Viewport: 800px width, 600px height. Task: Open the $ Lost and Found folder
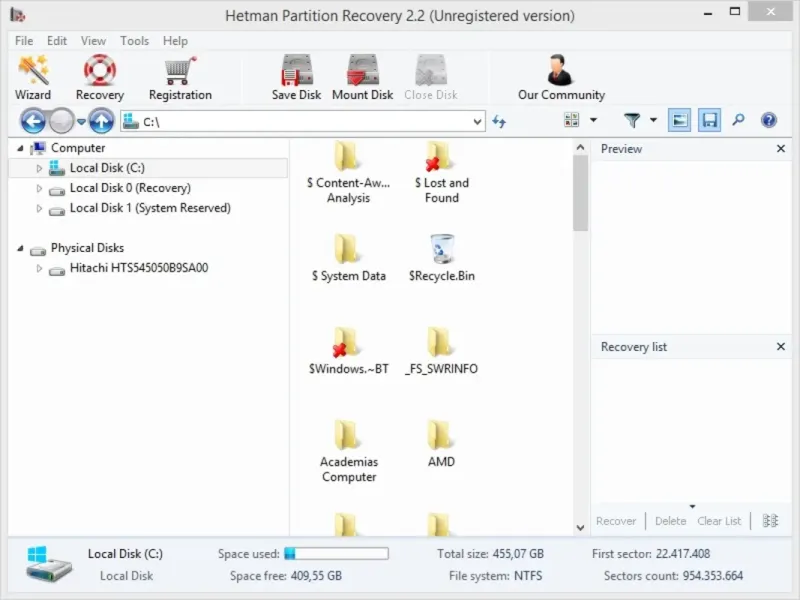441,173
